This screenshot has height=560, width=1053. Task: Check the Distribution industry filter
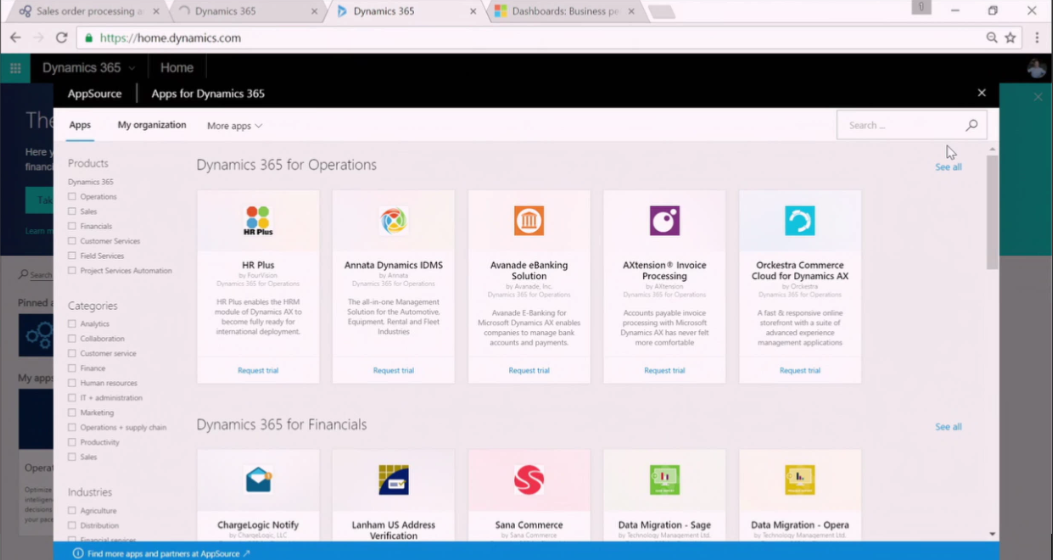(x=72, y=525)
